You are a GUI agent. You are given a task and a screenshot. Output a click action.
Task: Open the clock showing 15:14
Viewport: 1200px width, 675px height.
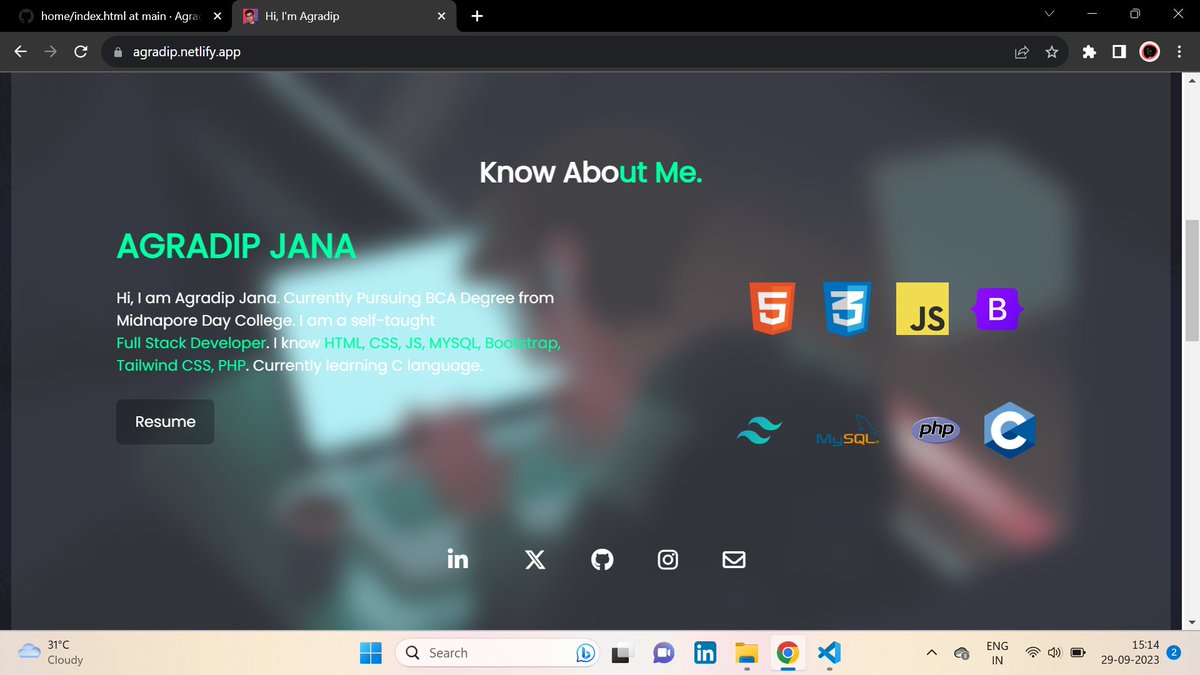tap(1131, 653)
